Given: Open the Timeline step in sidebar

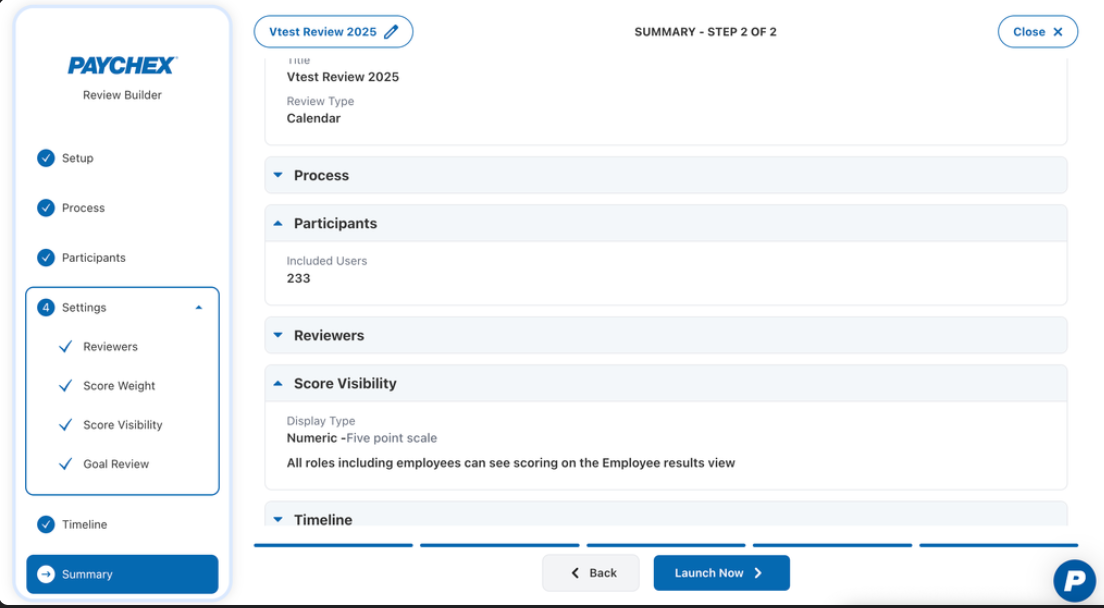Looking at the screenshot, I should [x=84, y=524].
